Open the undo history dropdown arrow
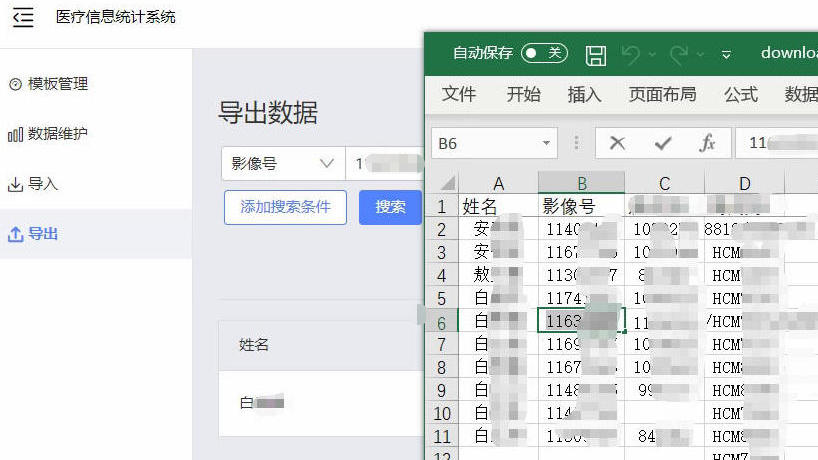 [652, 54]
